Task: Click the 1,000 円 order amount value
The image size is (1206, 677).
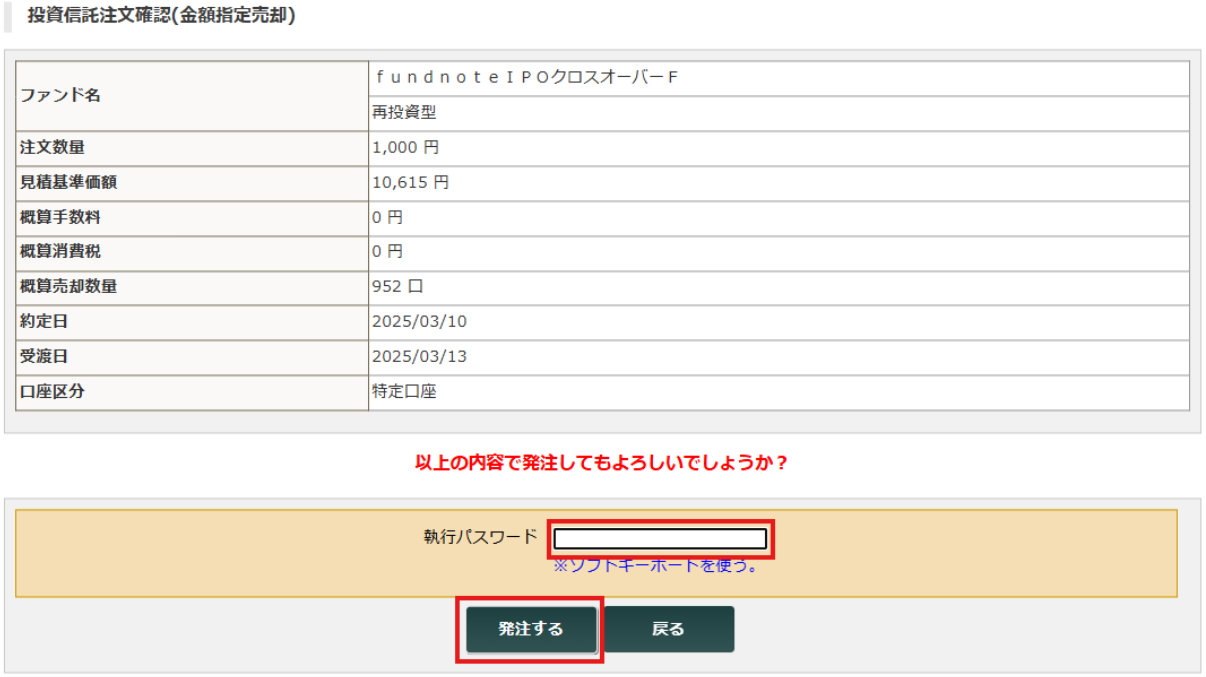Action: [x=405, y=148]
